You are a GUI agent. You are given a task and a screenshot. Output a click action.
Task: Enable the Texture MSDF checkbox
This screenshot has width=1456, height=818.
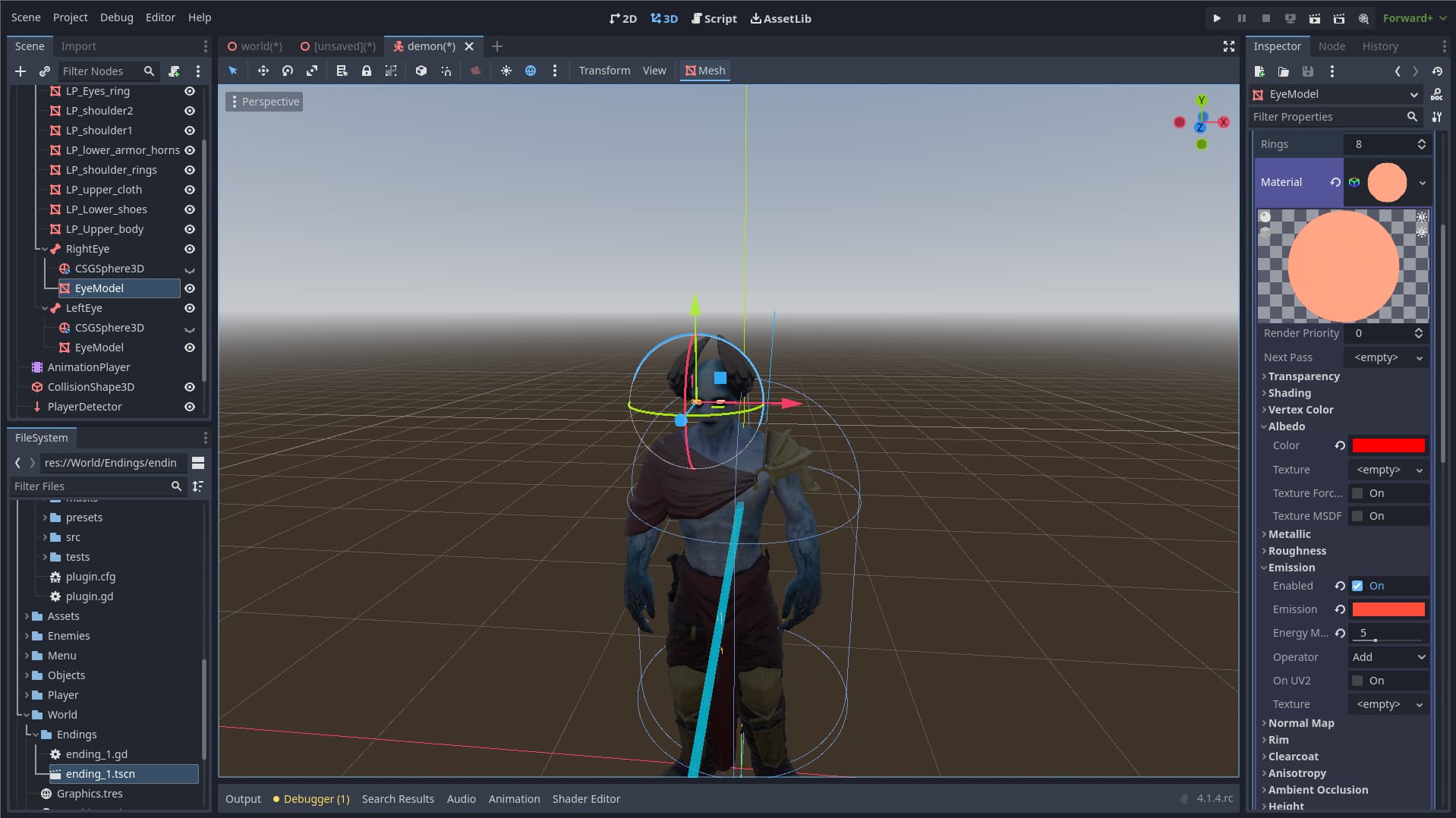1357,516
